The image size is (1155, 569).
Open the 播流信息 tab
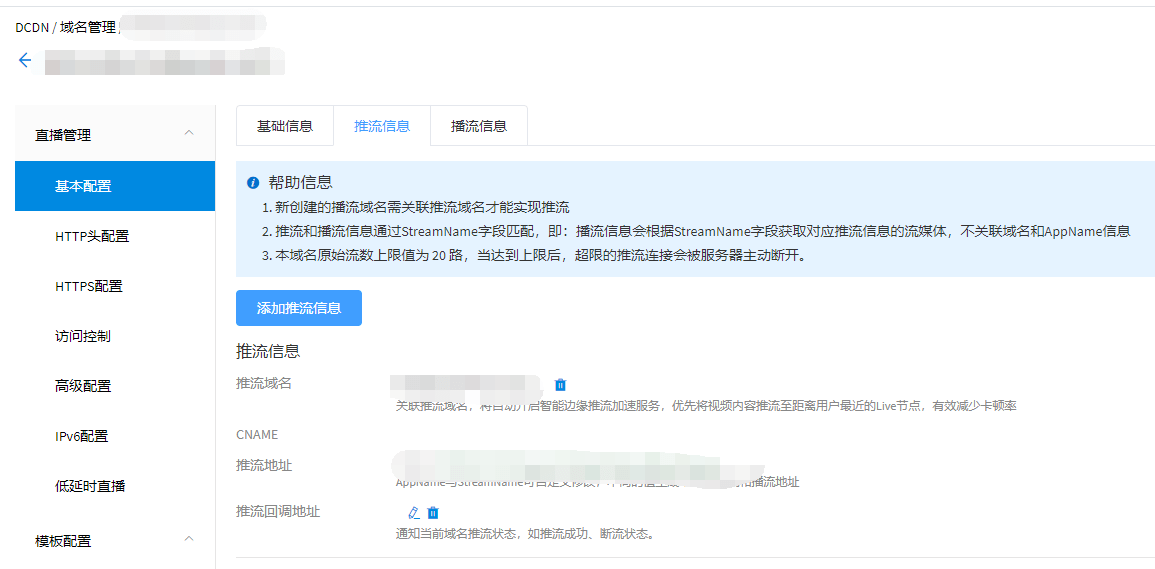pos(479,126)
